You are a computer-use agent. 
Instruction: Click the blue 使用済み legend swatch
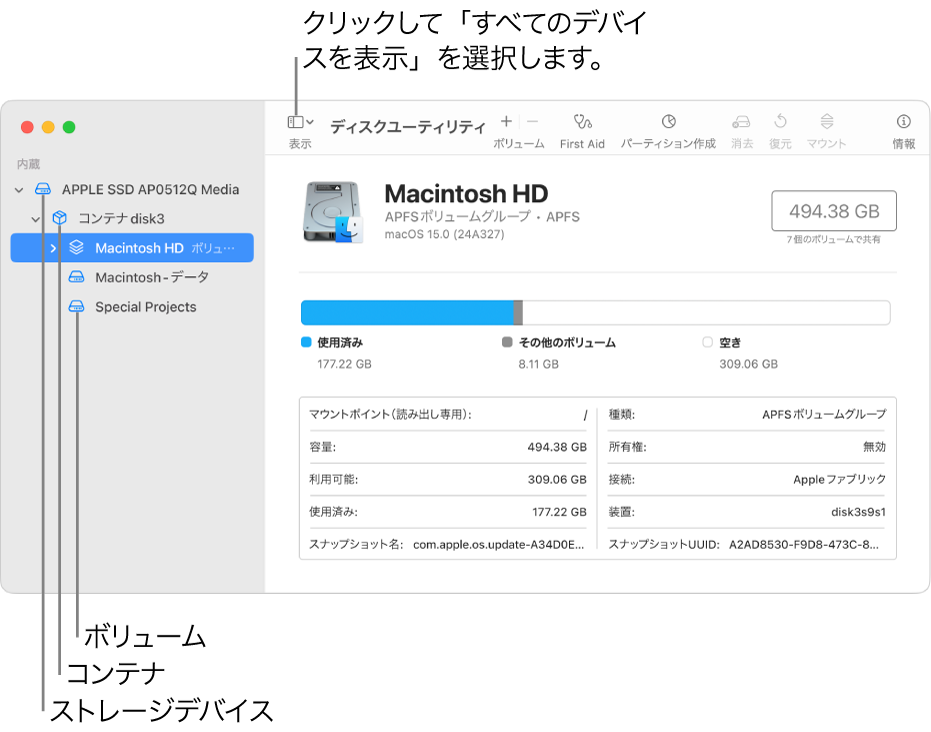[x=306, y=342]
